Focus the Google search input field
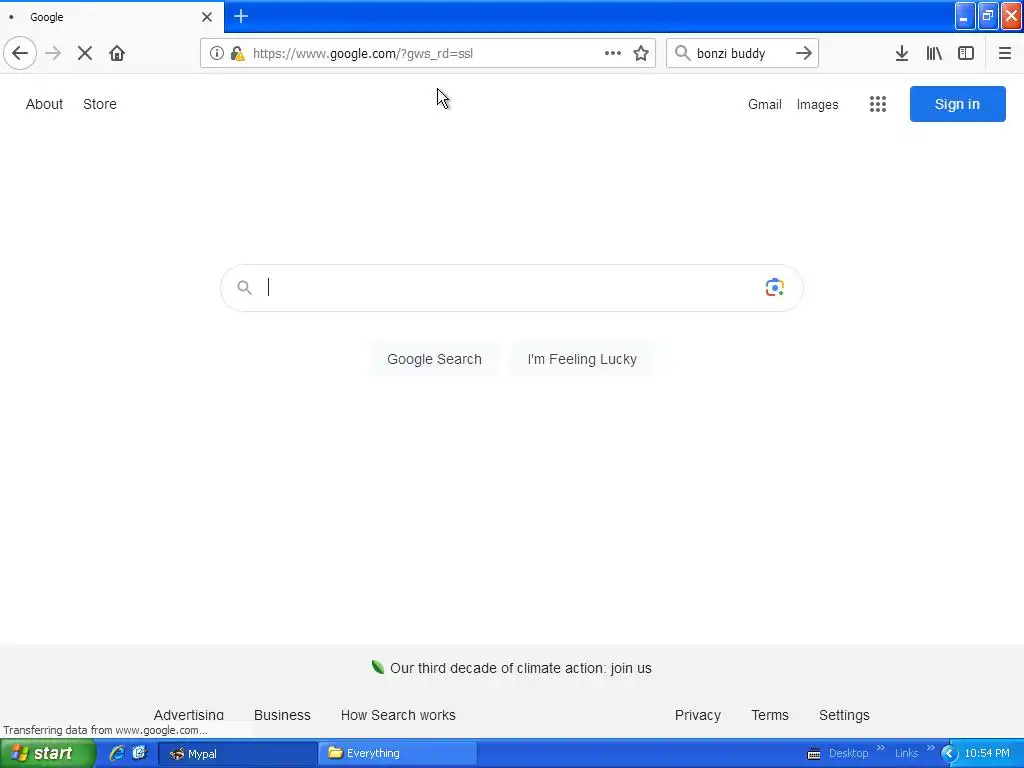The width and height of the screenshot is (1024, 768). (x=511, y=287)
